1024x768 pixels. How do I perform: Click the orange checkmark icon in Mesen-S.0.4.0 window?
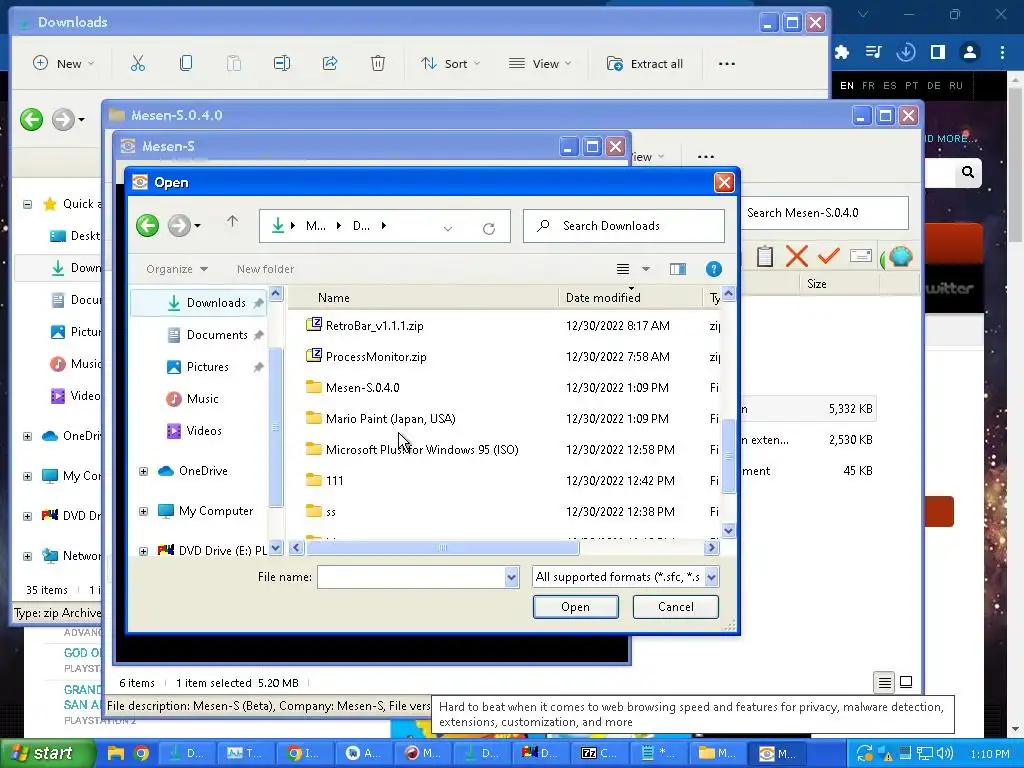(829, 255)
